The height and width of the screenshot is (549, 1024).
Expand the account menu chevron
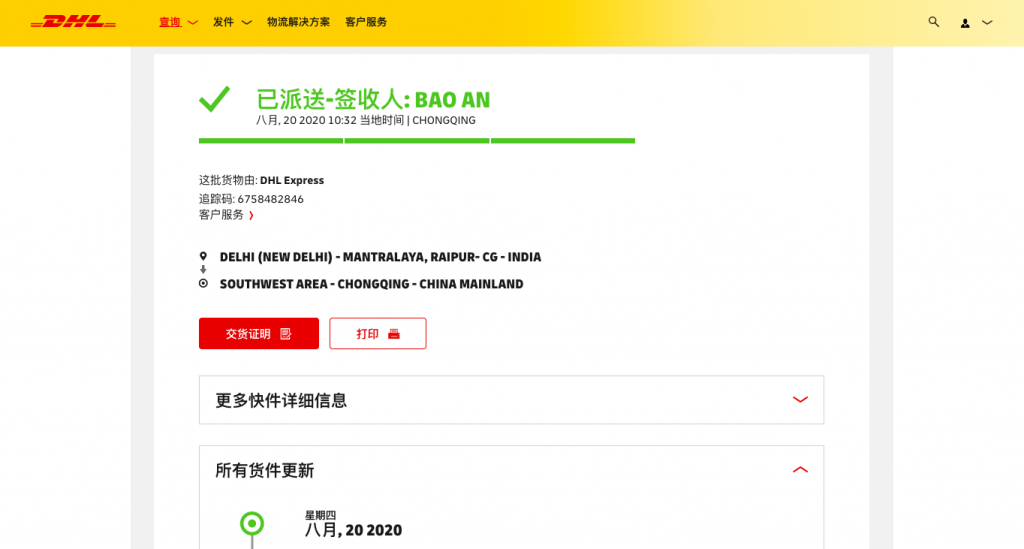tap(987, 22)
